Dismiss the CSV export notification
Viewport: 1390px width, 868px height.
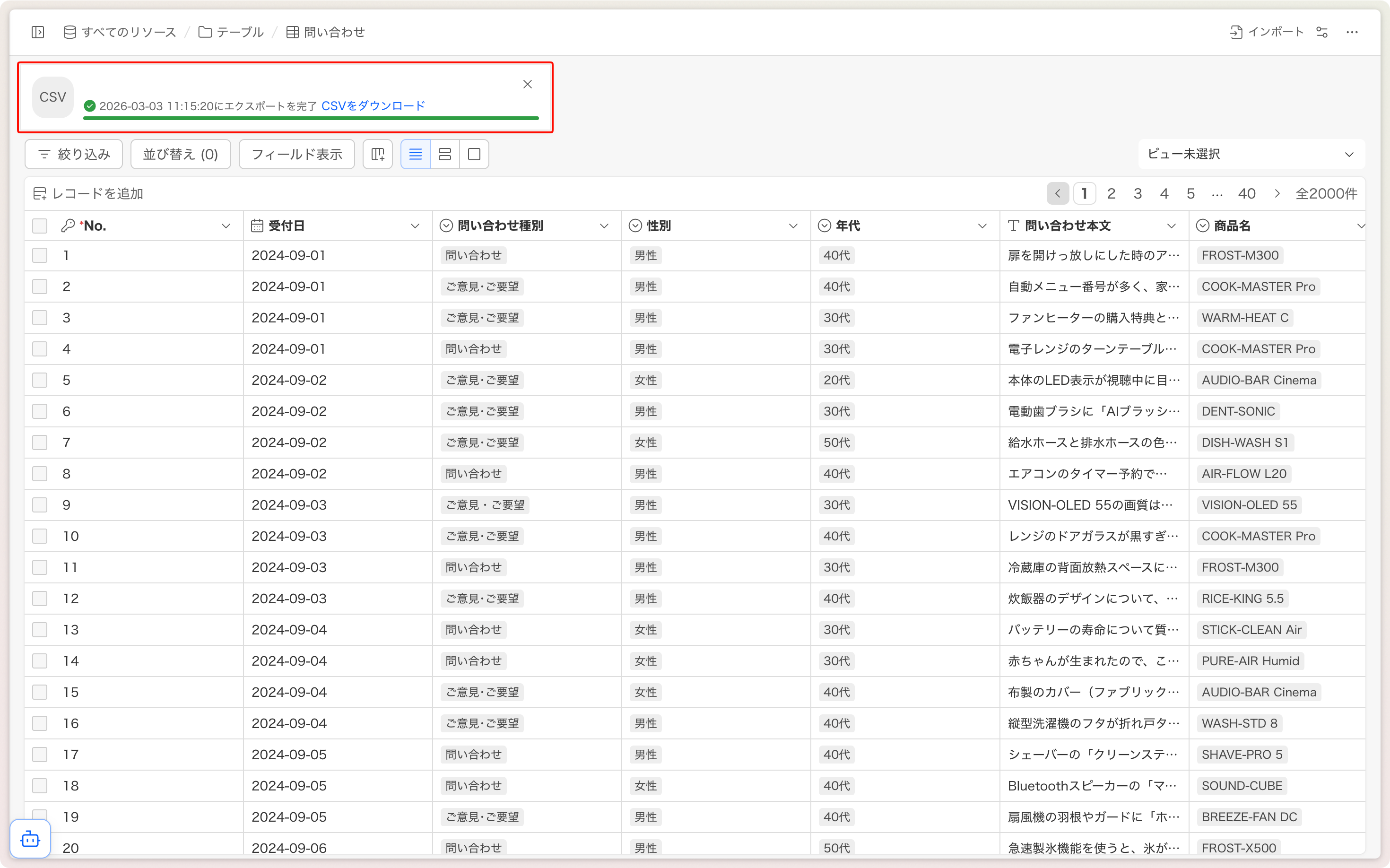527,84
